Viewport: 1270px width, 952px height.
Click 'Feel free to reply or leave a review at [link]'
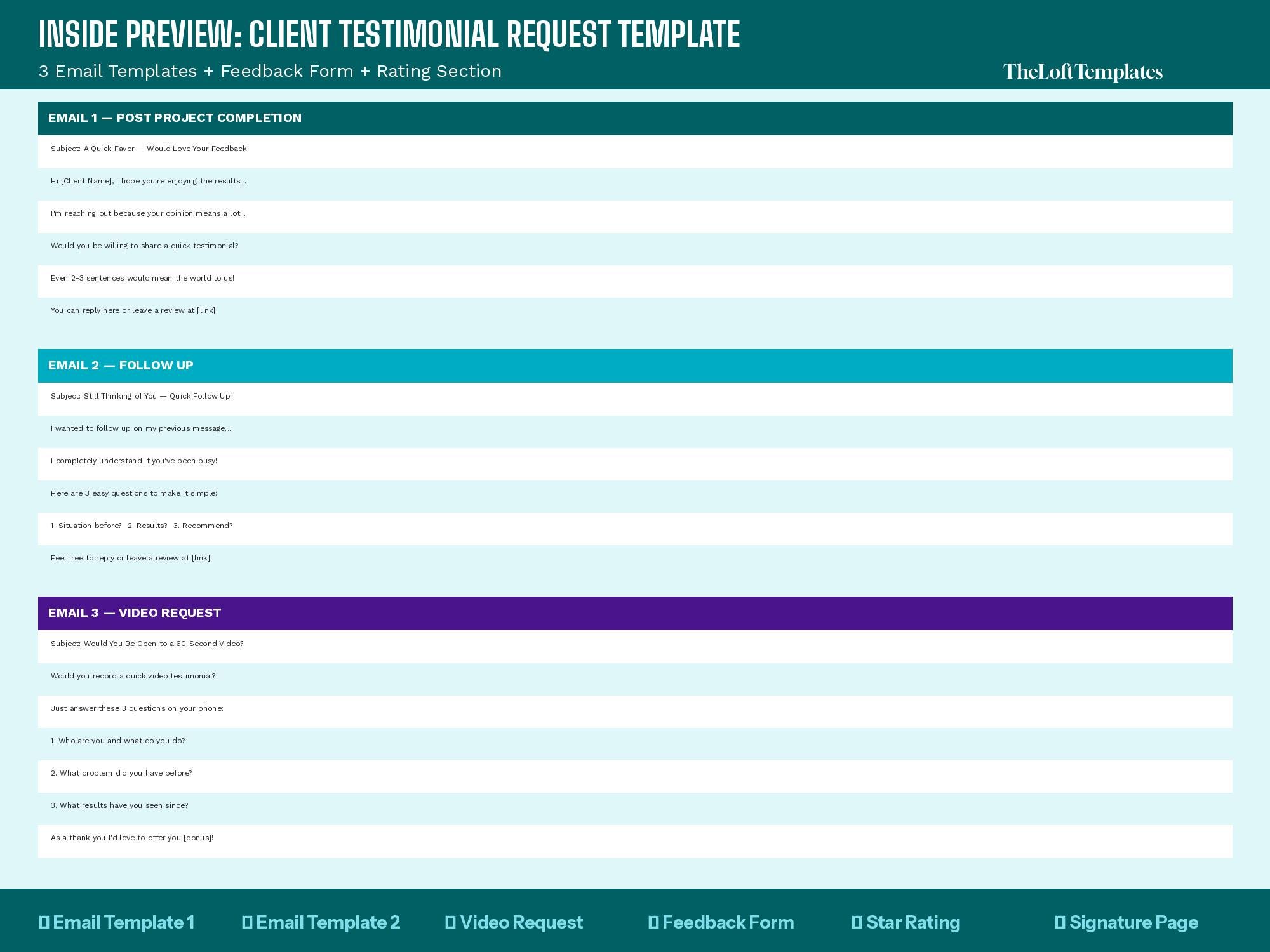pos(130,558)
